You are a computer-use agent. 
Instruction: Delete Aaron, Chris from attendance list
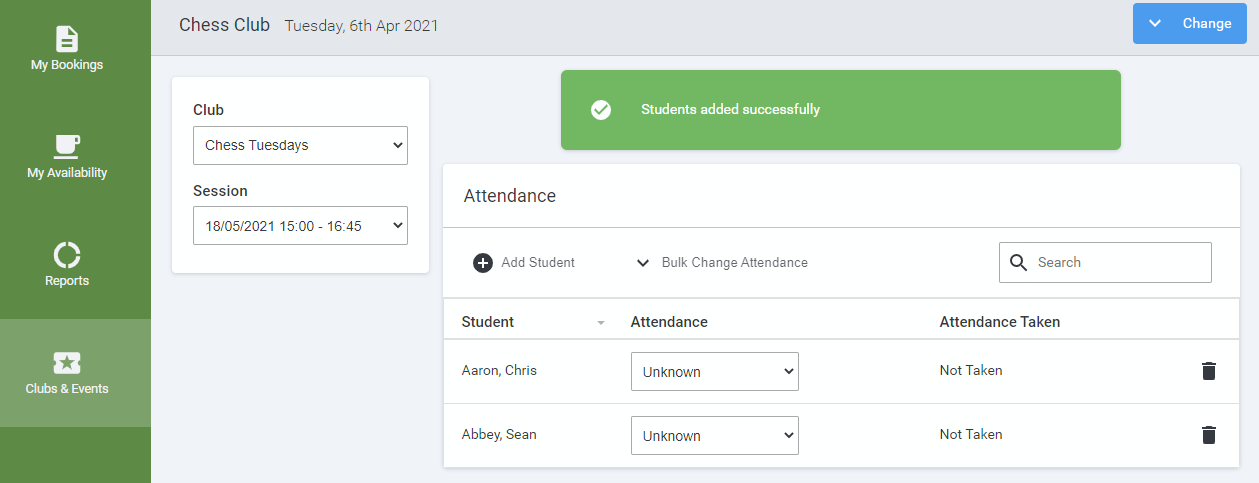point(1209,371)
